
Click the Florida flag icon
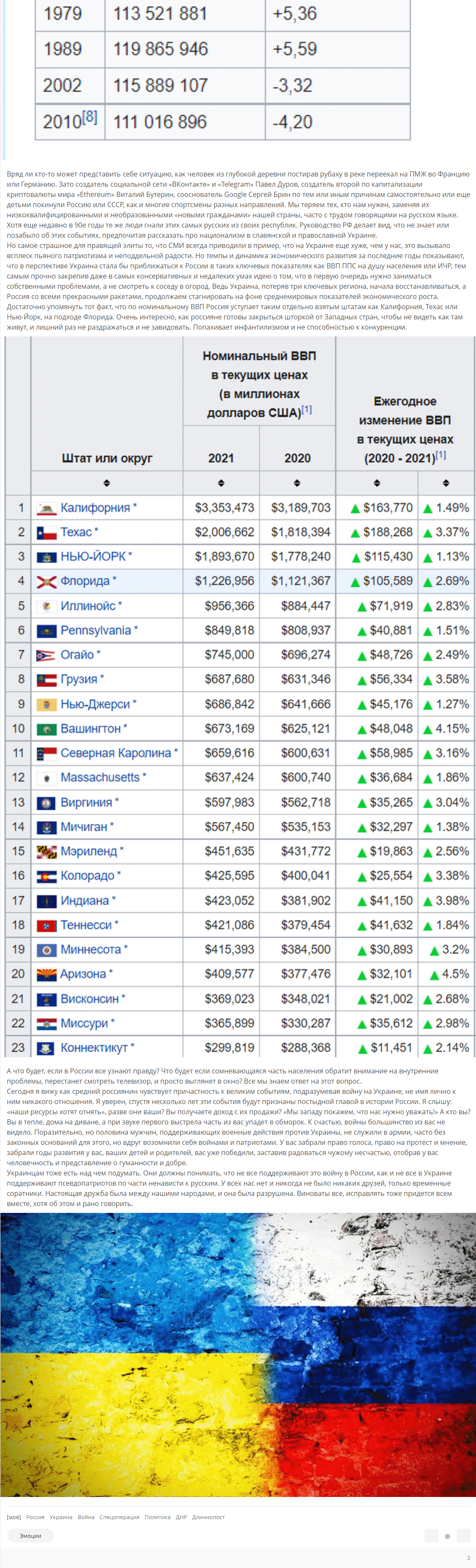46,581
